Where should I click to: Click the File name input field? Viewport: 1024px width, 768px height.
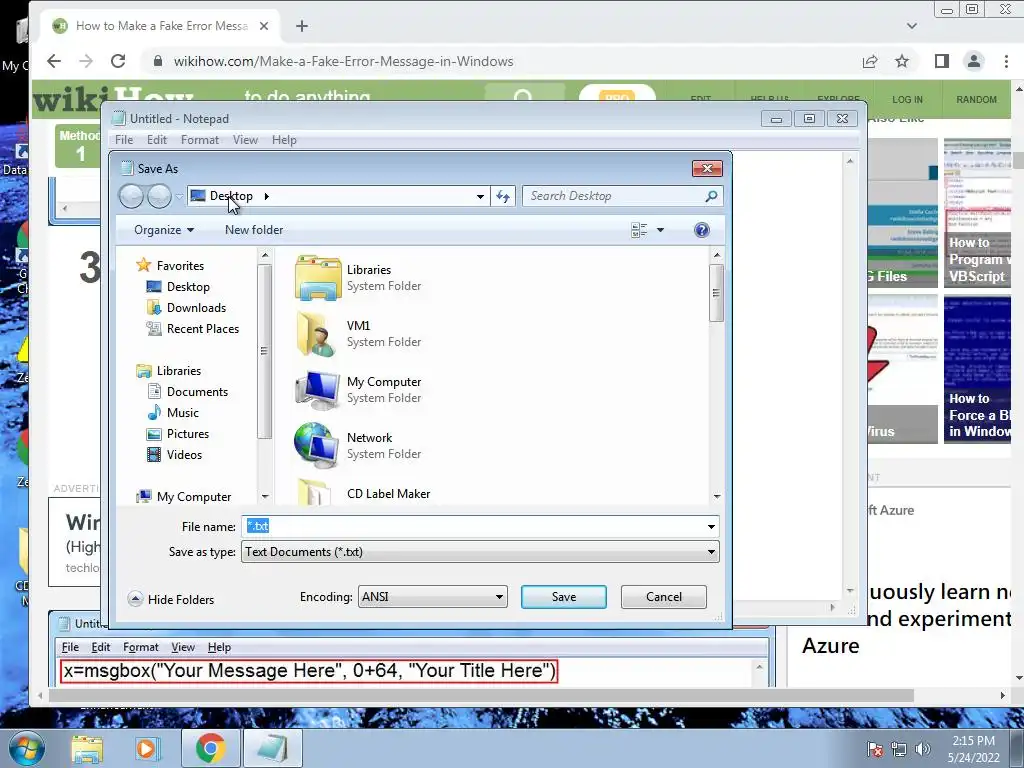(480, 527)
